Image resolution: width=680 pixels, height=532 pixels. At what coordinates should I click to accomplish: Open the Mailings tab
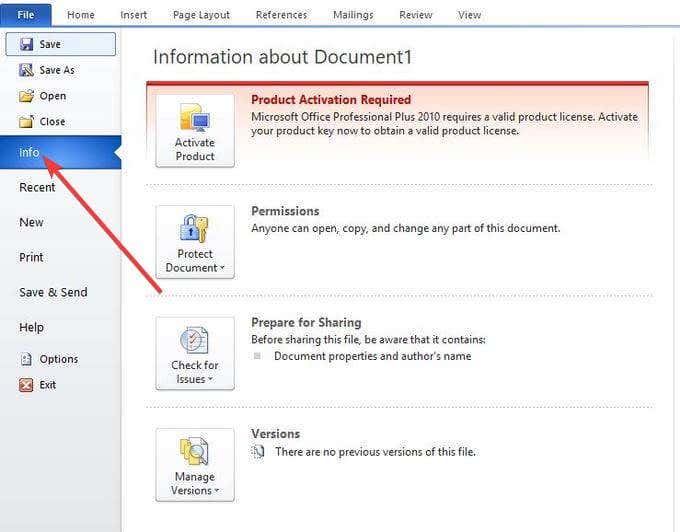(353, 15)
